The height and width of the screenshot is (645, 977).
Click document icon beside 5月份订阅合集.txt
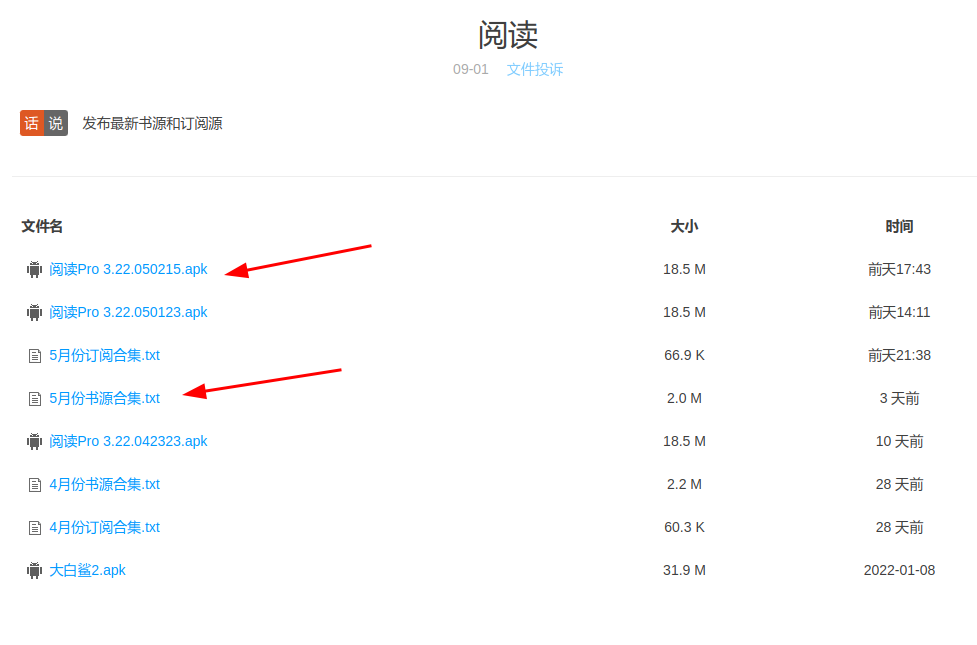(35, 355)
